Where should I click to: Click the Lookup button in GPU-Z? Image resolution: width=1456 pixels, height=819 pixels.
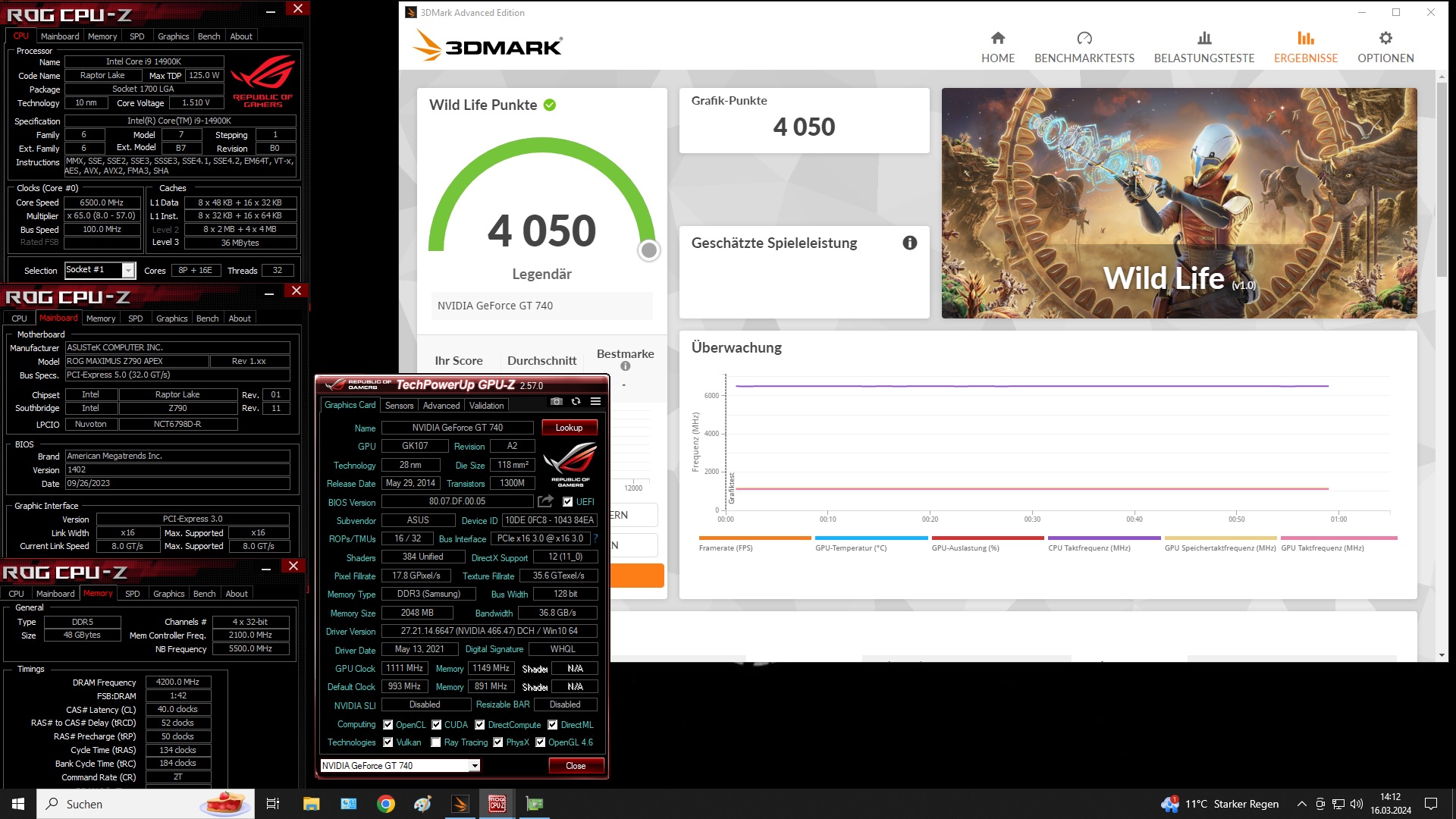(x=570, y=428)
